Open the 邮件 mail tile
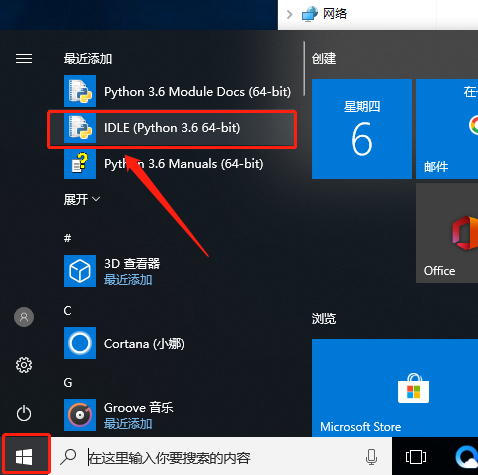 coord(447,129)
